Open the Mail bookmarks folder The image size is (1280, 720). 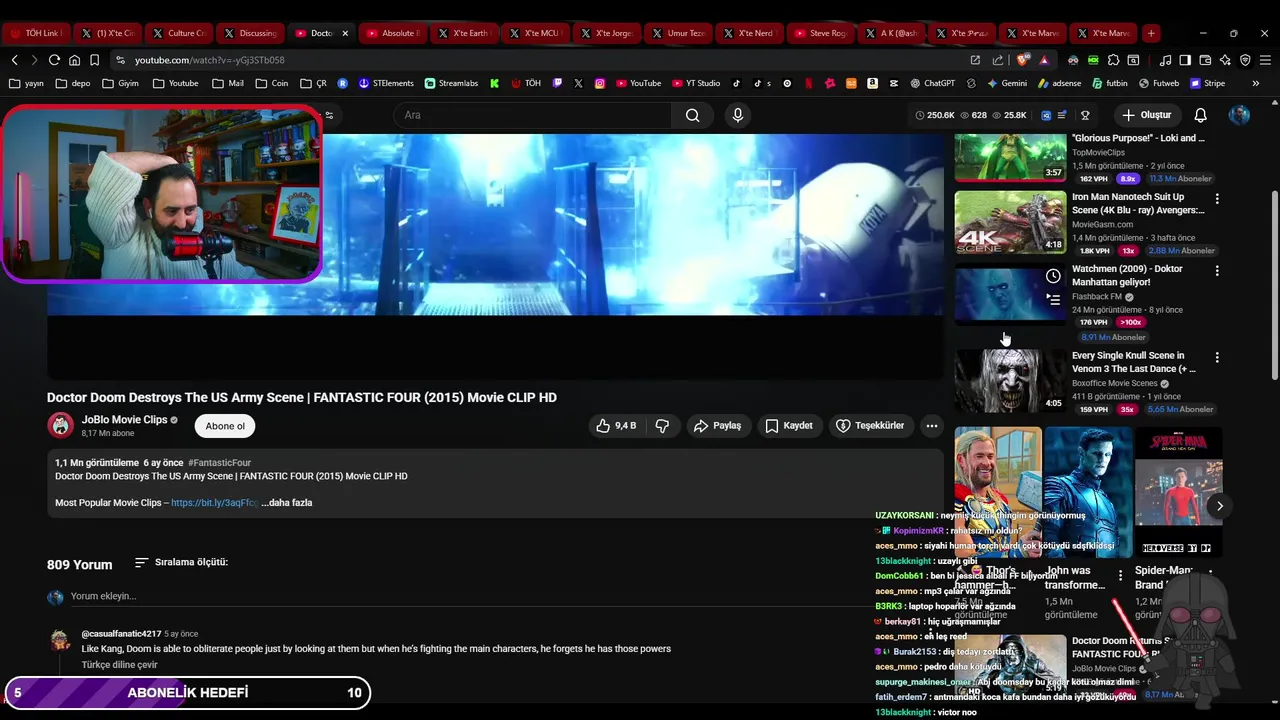228,83
